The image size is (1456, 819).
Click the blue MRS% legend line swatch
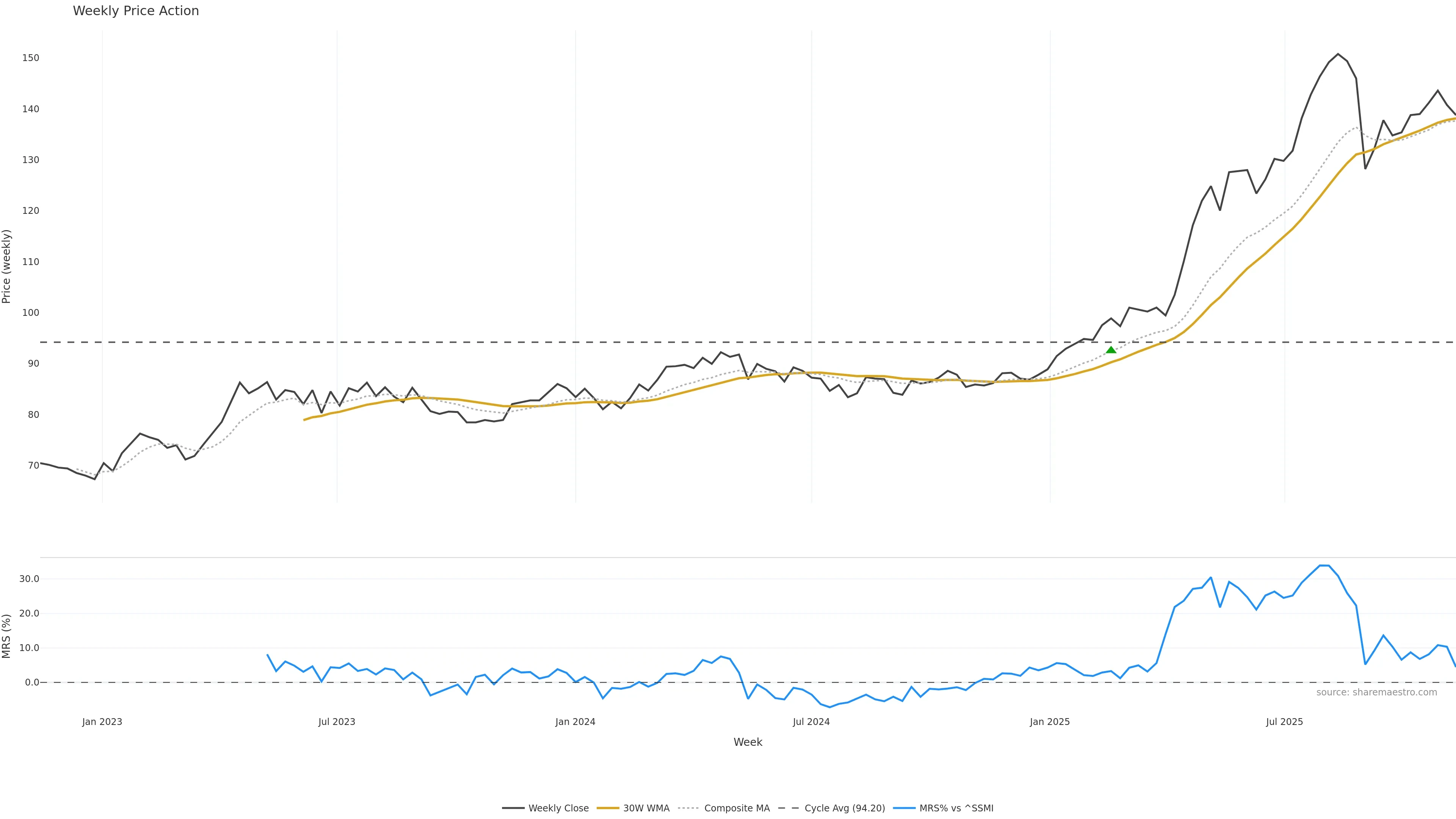pos(904,808)
